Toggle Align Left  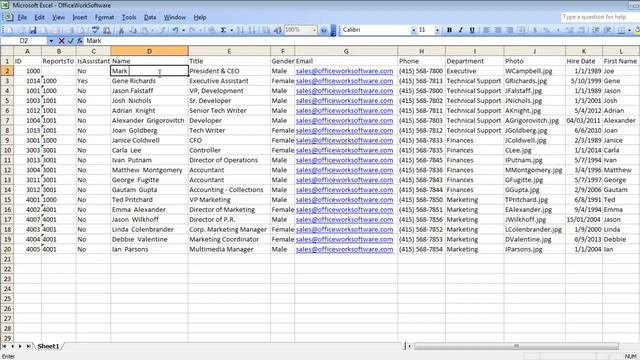pyautogui.click(x=487, y=30)
